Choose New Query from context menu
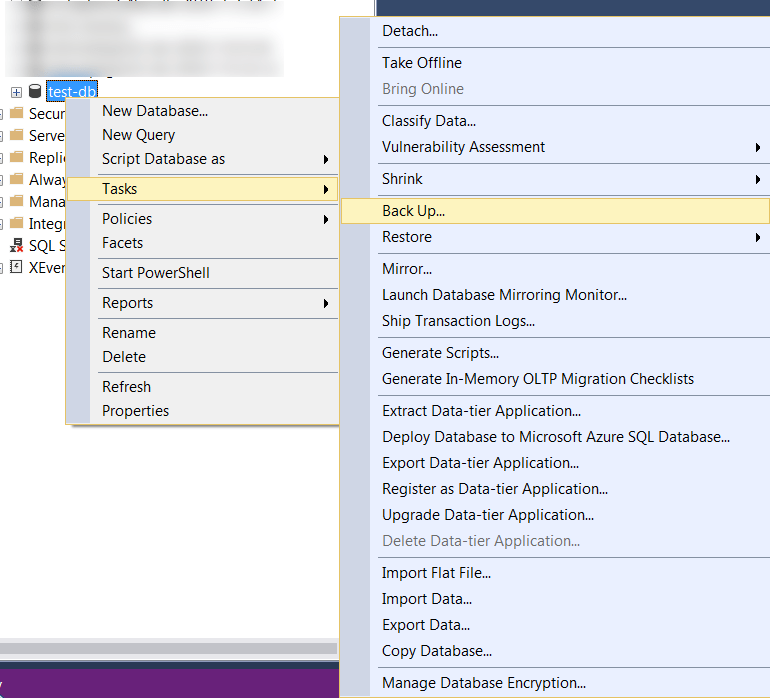Image resolution: width=770 pixels, height=698 pixels. 138,135
